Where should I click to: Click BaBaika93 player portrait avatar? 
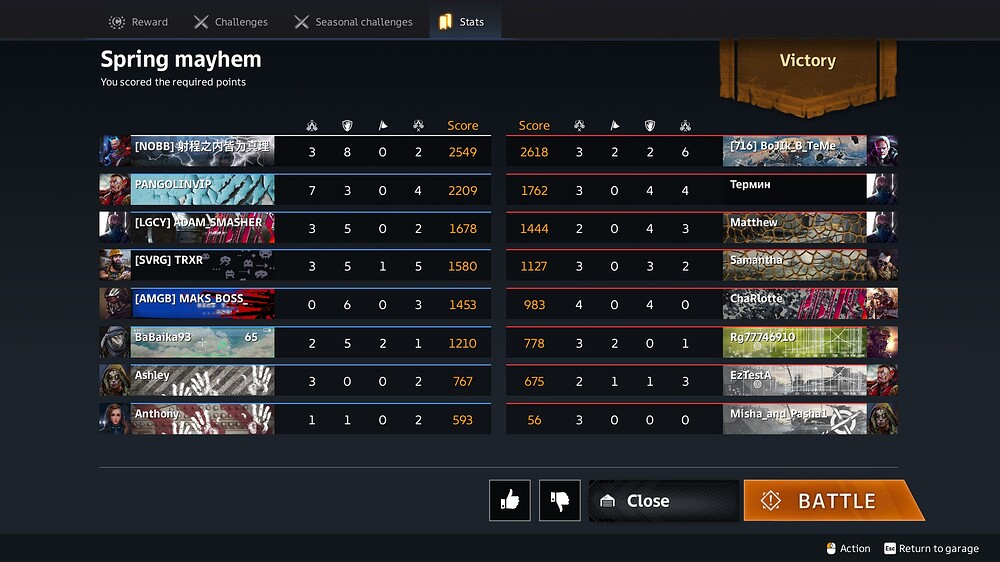(x=115, y=343)
